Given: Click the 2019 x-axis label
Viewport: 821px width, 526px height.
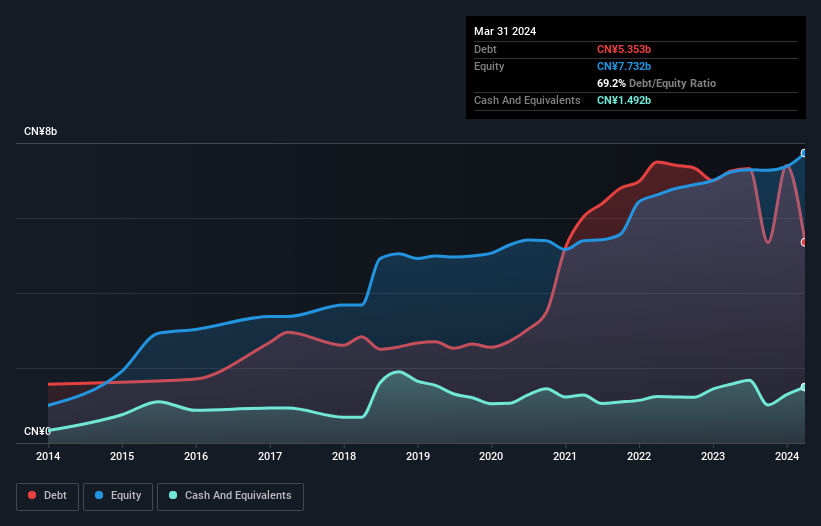Looking at the screenshot, I should pos(418,456).
